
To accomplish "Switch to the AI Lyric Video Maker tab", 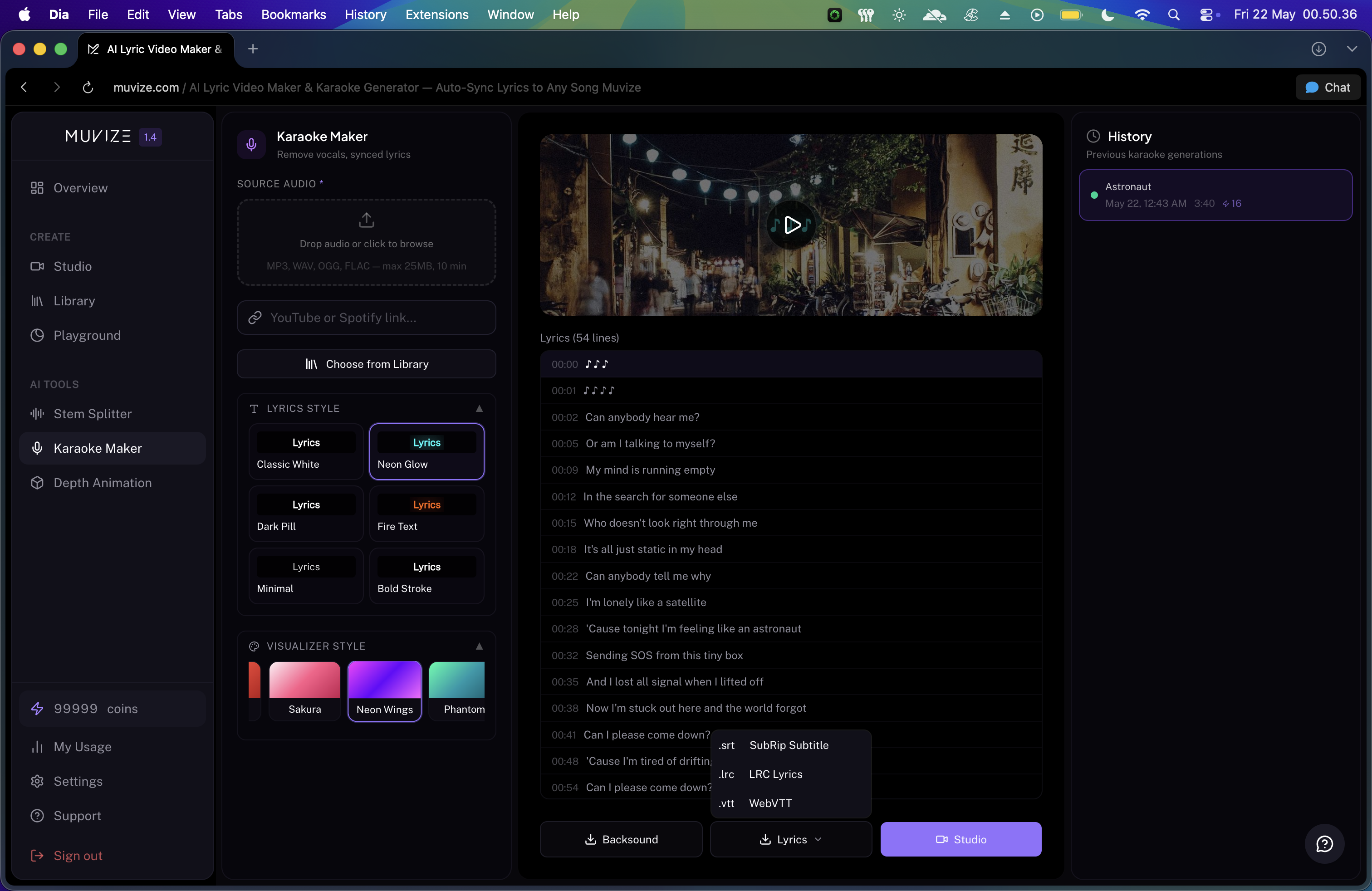I will pos(156,49).
